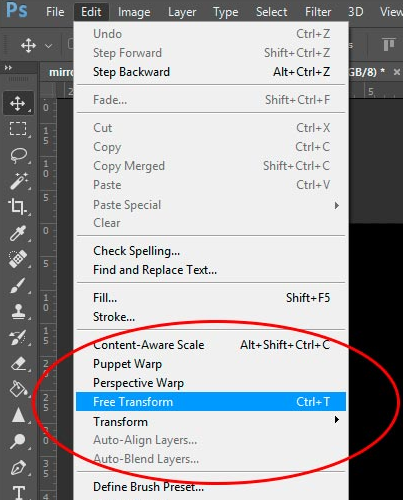This screenshot has width=403, height=500.
Task: Select the Magic Wand tool
Action: pyautogui.click(x=18, y=181)
